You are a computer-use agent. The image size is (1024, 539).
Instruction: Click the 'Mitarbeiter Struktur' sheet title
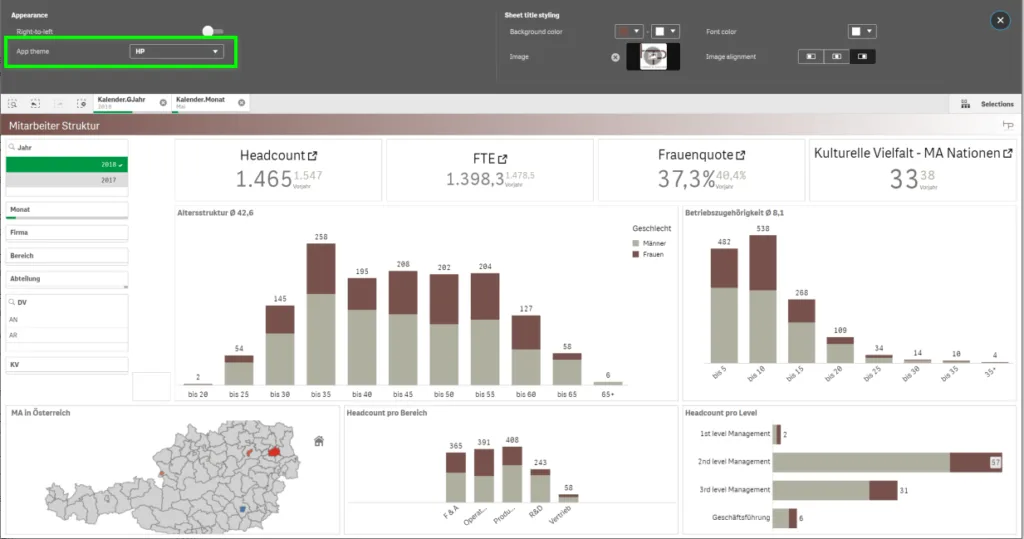click(54, 125)
